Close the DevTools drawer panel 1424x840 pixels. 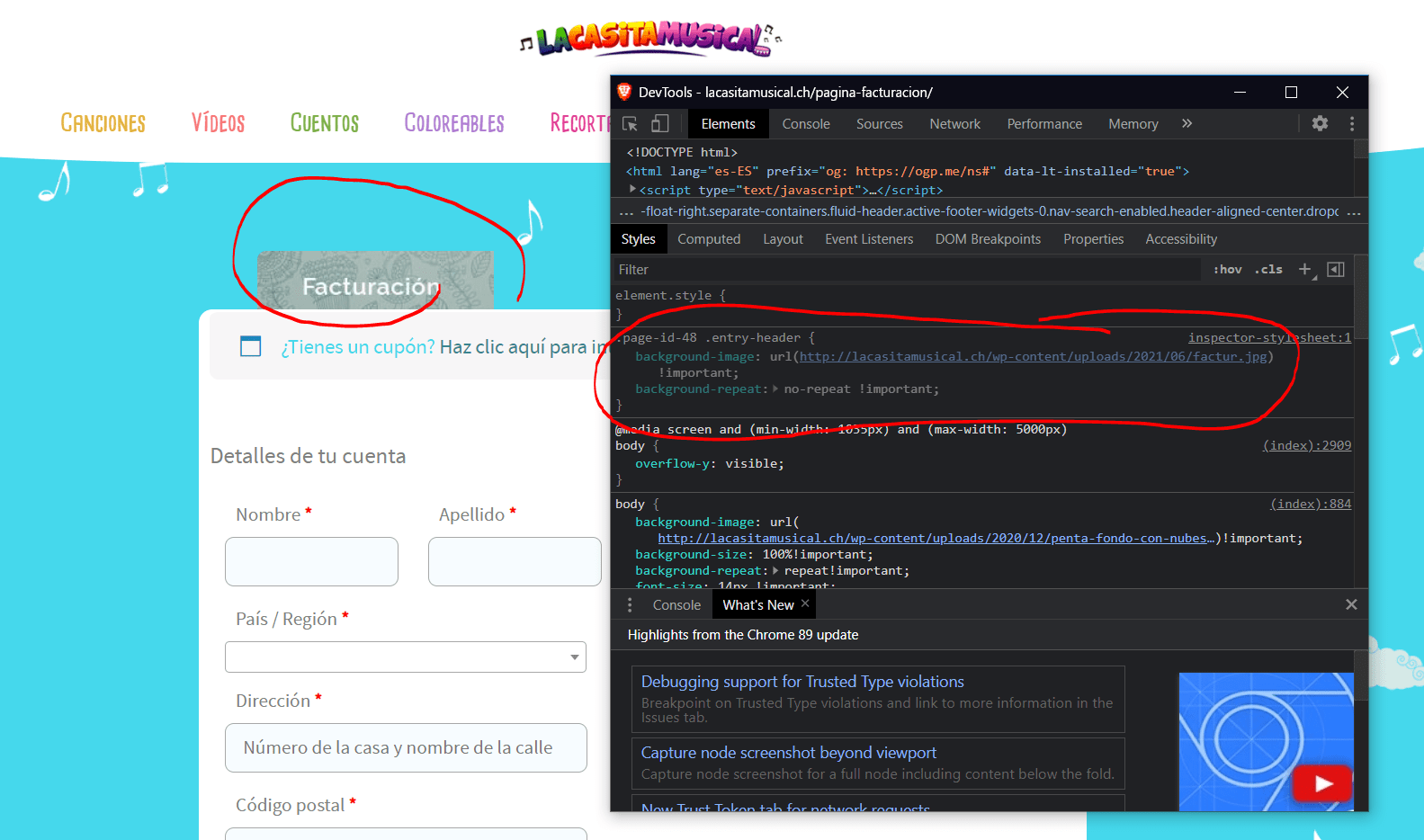click(x=1351, y=605)
